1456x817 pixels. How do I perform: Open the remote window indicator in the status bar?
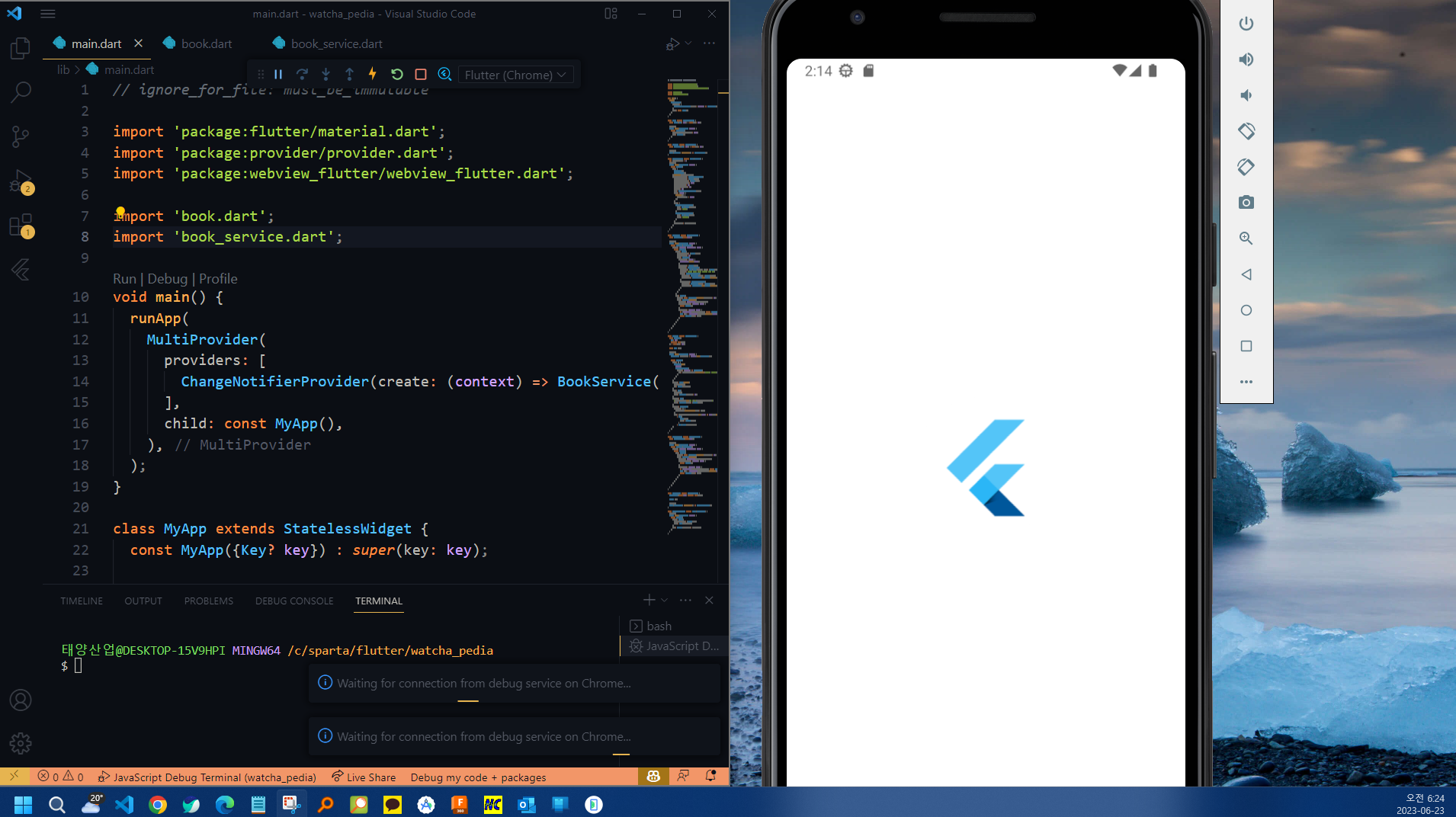(14, 777)
